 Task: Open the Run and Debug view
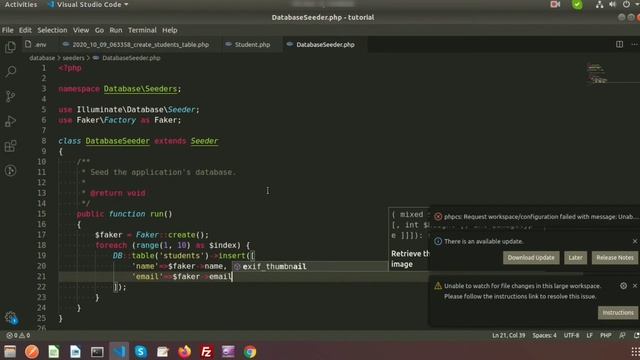[10, 121]
